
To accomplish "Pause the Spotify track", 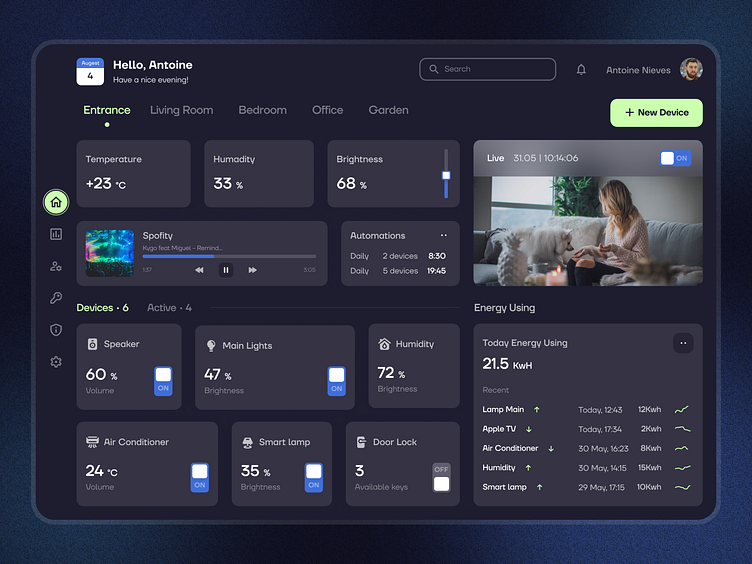I will [226, 270].
